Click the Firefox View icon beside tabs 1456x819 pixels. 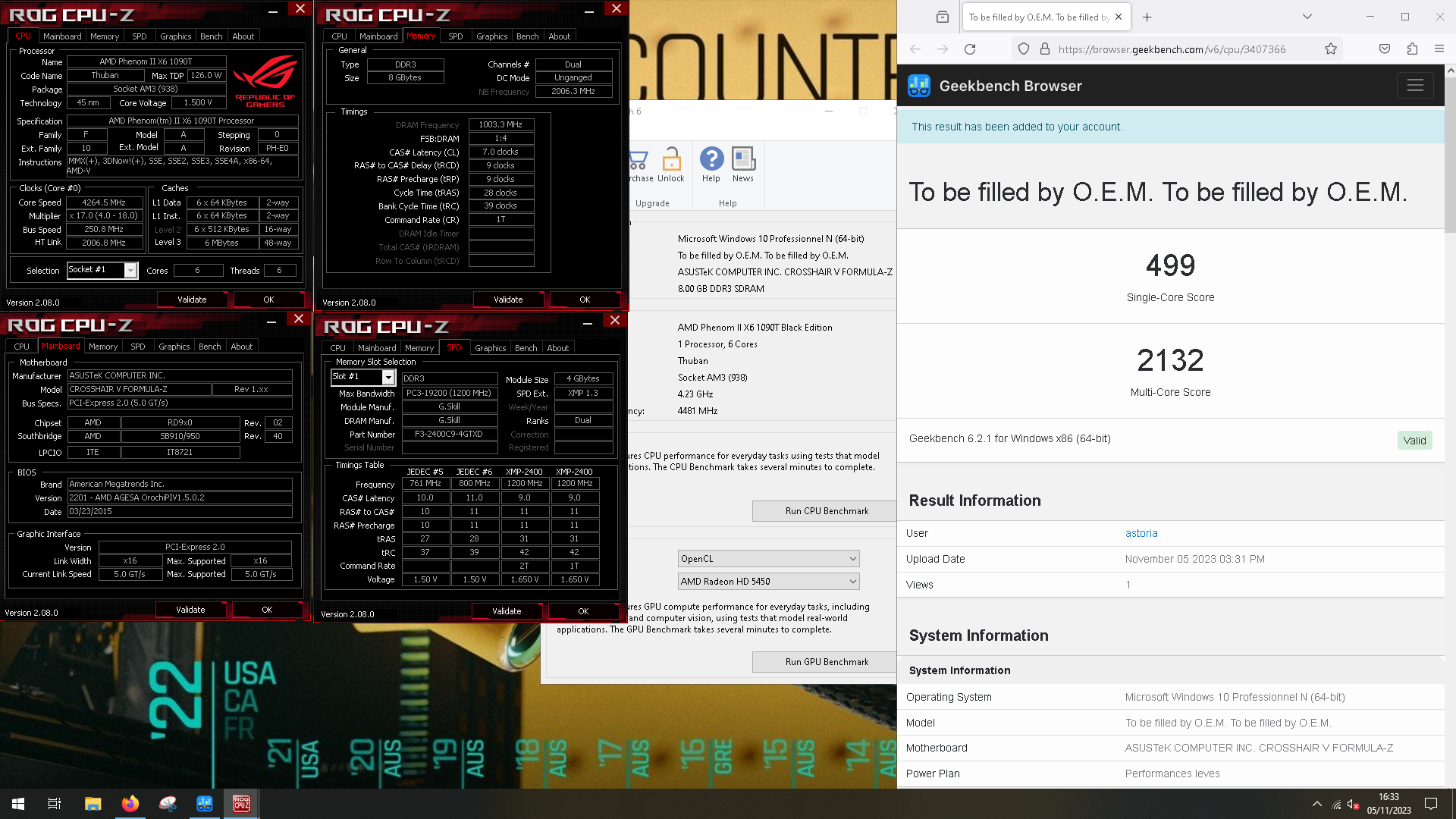(943, 17)
